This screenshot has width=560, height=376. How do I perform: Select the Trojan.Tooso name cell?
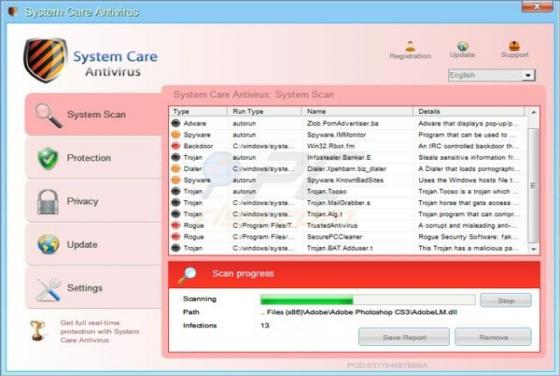(x=327, y=191)
